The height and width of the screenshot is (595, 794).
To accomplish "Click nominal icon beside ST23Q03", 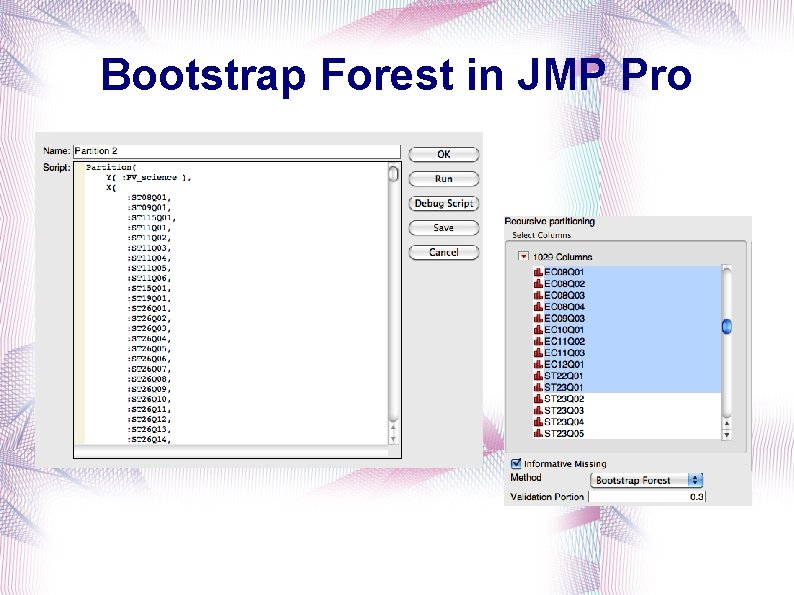I will 538,411.
